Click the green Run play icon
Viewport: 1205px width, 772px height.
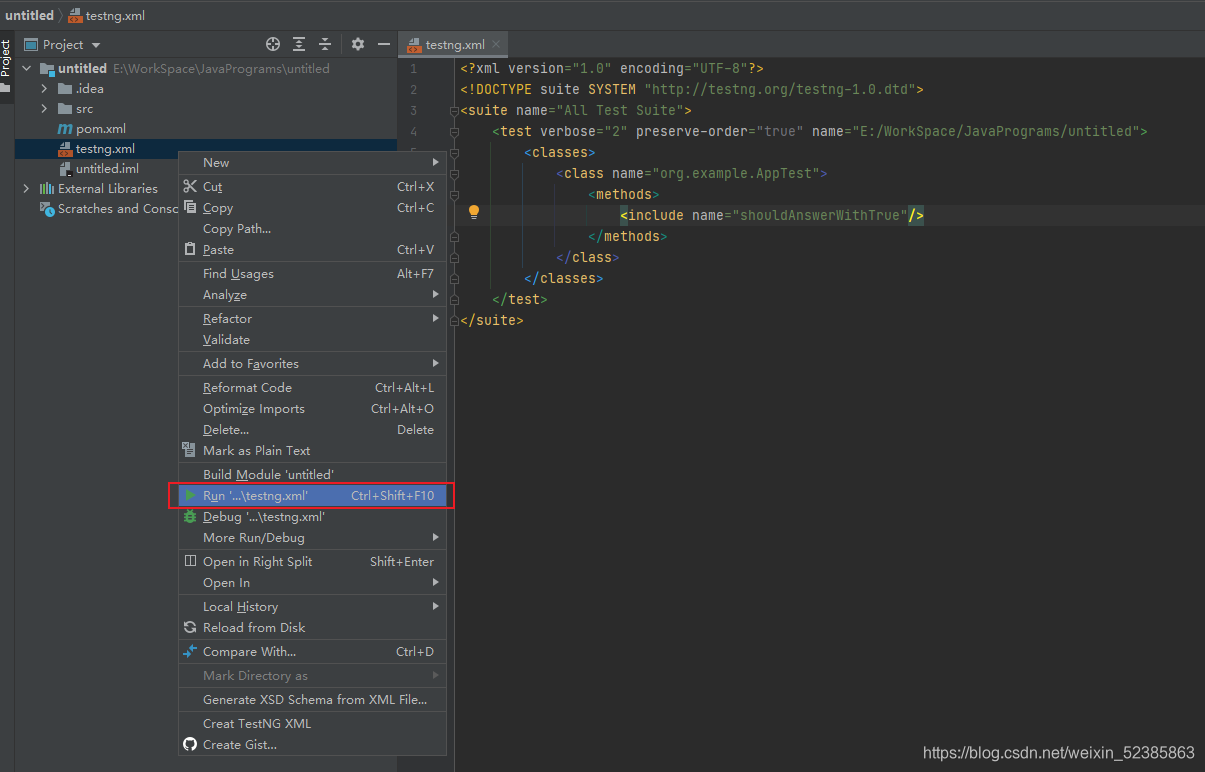pos(190,495)
